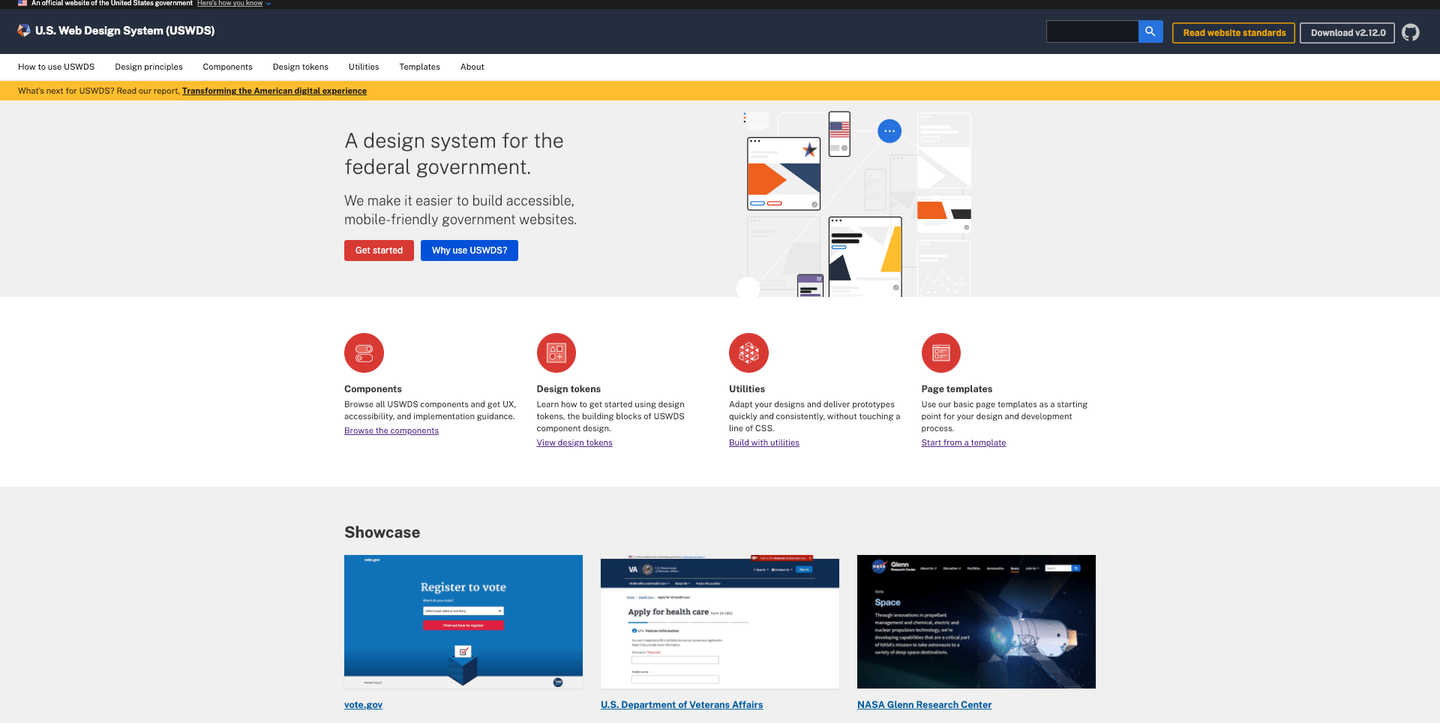Open the Design tokens nav item
Viewport: 1440px width, 723px height.
pyautogui.click(x=301, y=67)
